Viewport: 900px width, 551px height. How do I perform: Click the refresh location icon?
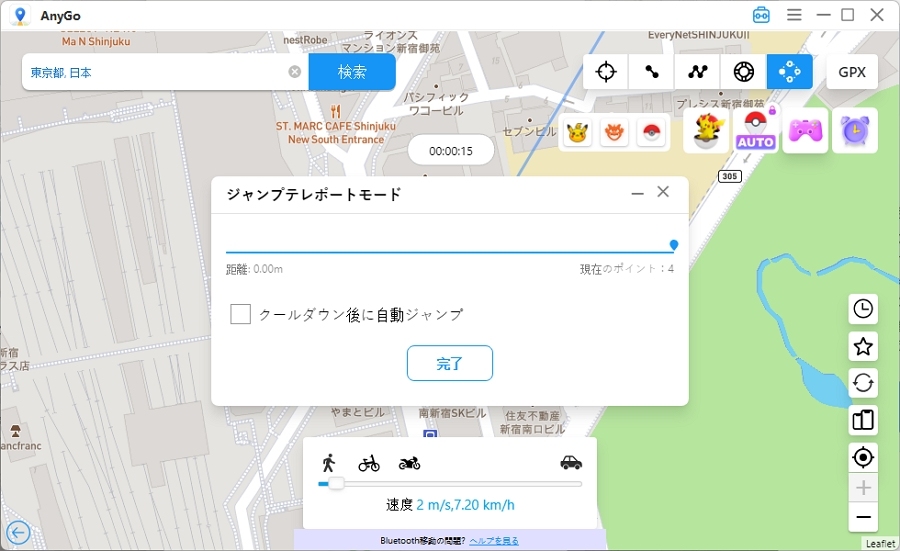[863, 382]
